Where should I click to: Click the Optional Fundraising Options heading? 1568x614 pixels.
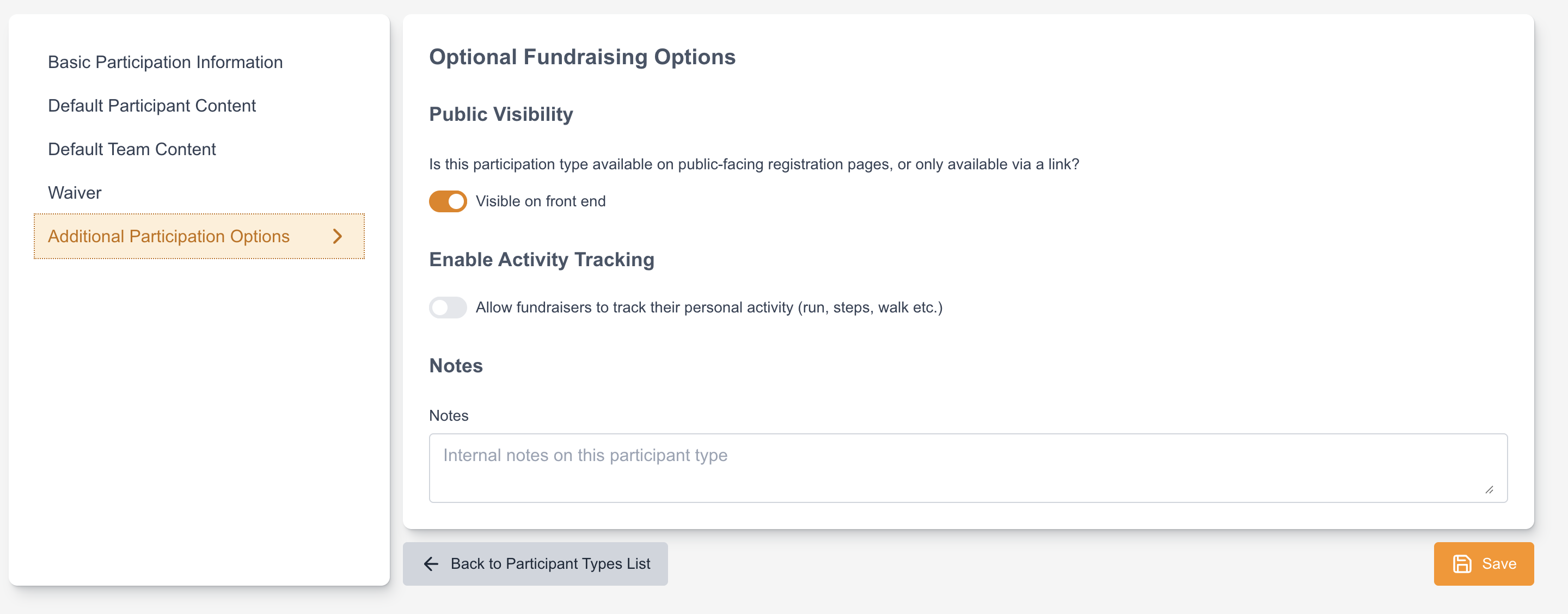click(582, 57)
